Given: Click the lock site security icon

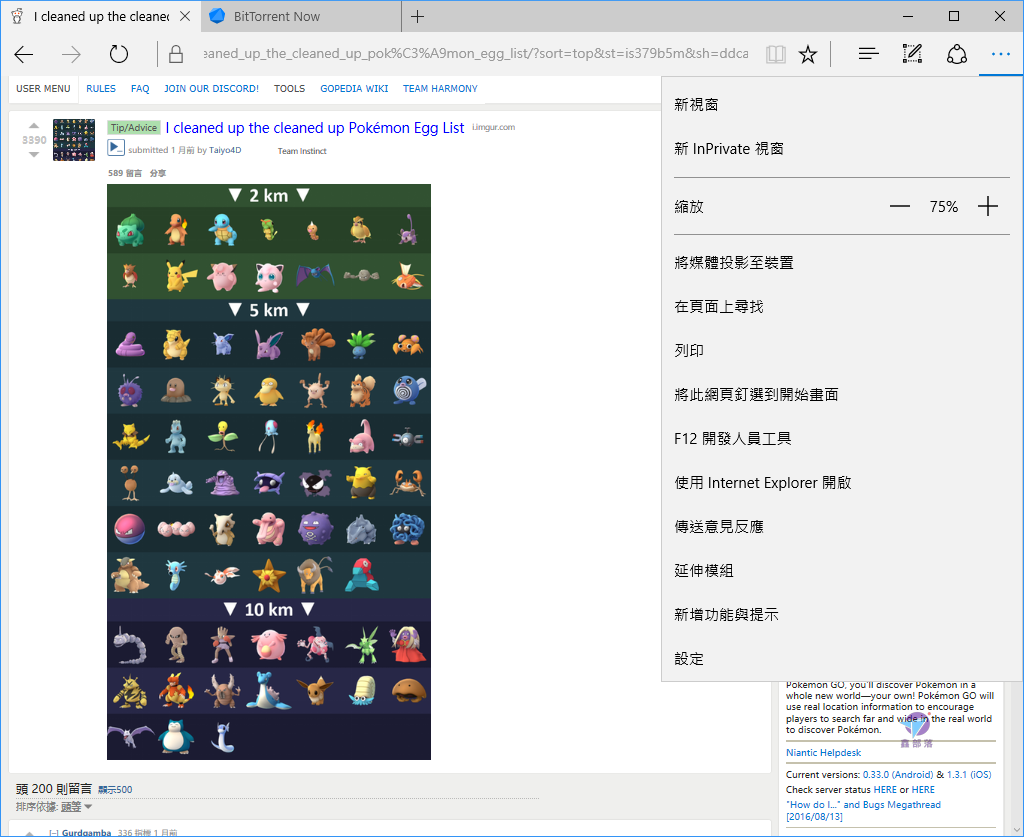Looking at the screenshot, I should coord(176,54).
